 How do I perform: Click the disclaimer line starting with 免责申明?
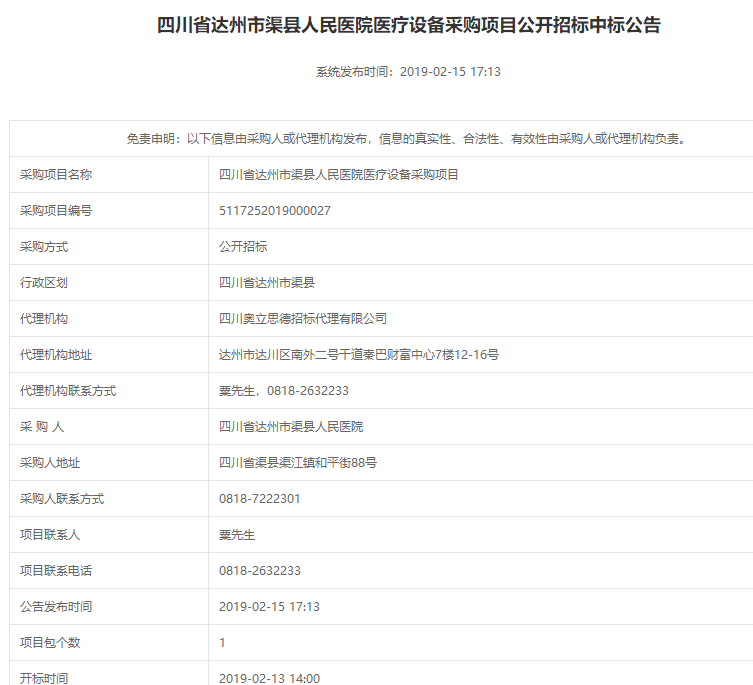407,139
